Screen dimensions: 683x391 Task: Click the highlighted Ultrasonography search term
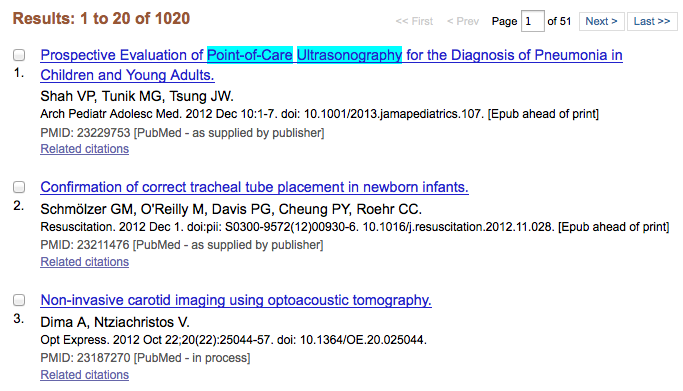[349, 55]
